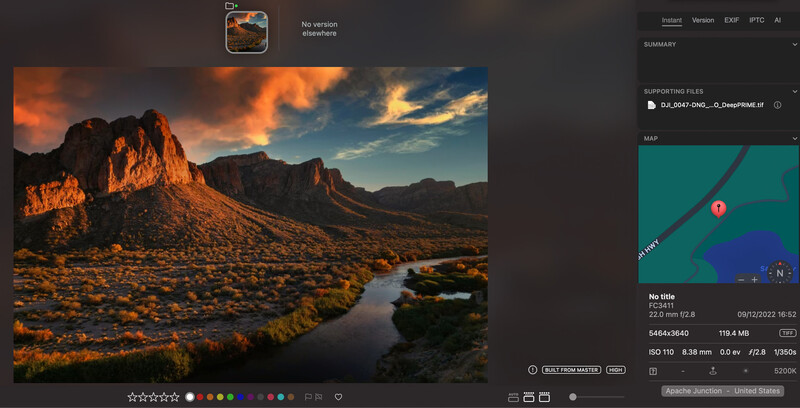This screenshot has height=408, width=800.
Task: Click the pick flag icon
Action: pyautogui.click(x=308, y=397)
